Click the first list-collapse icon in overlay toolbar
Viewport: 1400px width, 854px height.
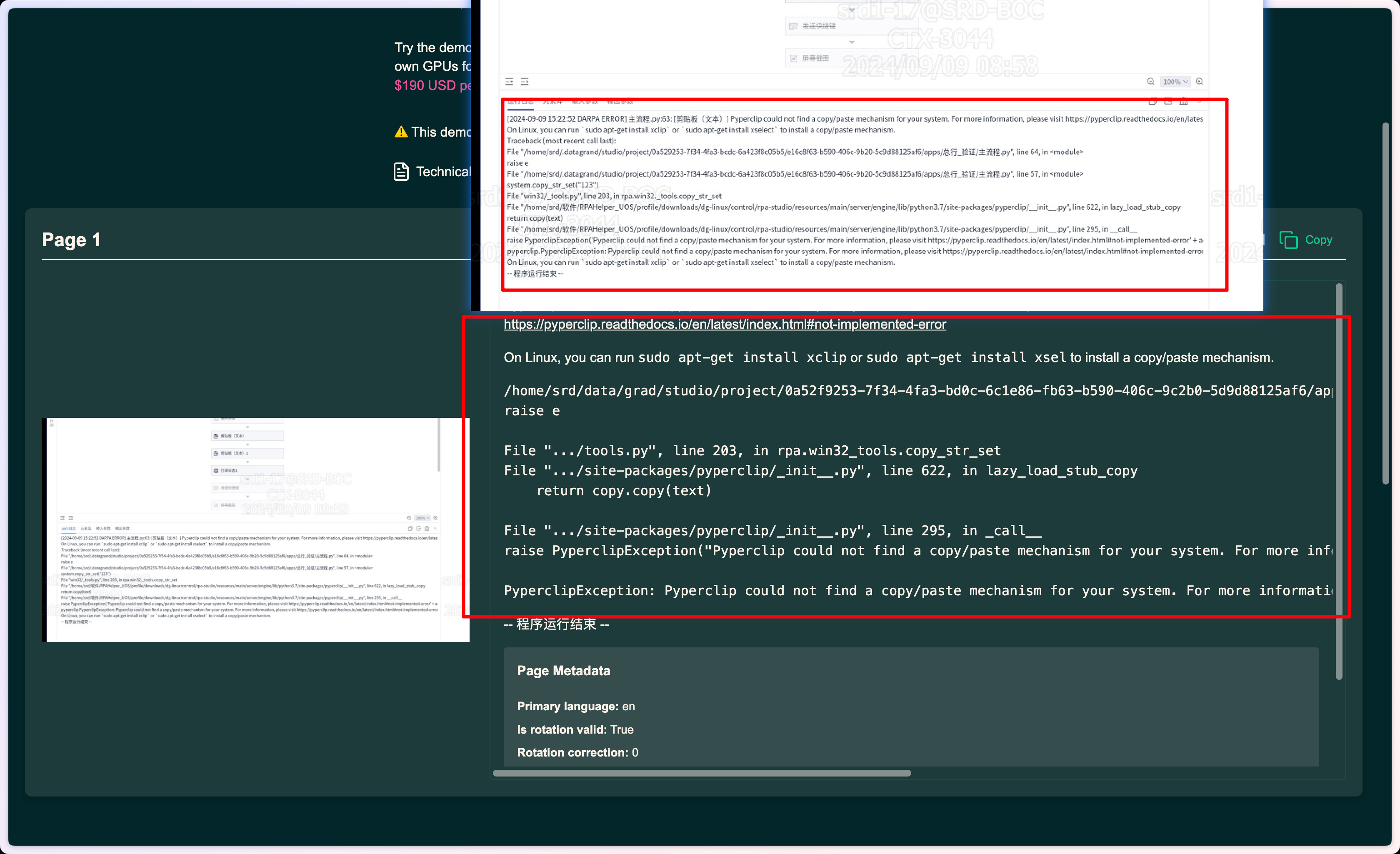509,82
